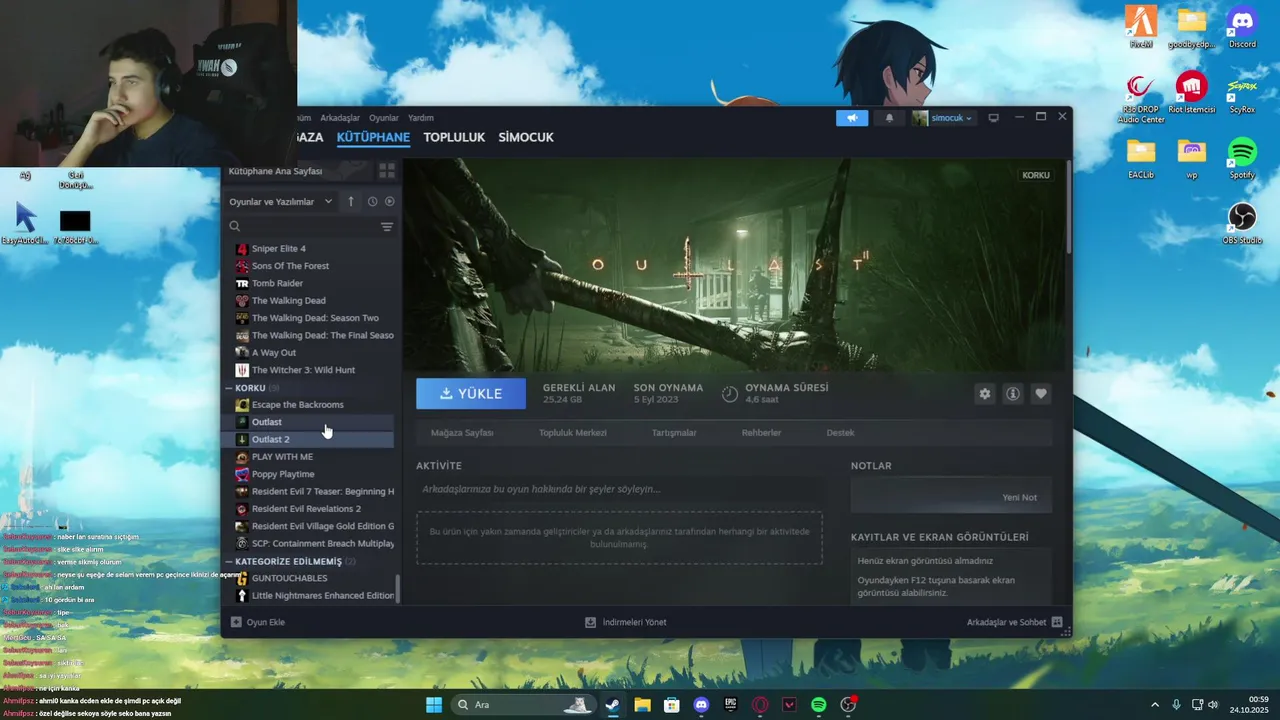Open the Oyunlar menu
This screenshot has height=720, width=1280.
coord(384,118)
